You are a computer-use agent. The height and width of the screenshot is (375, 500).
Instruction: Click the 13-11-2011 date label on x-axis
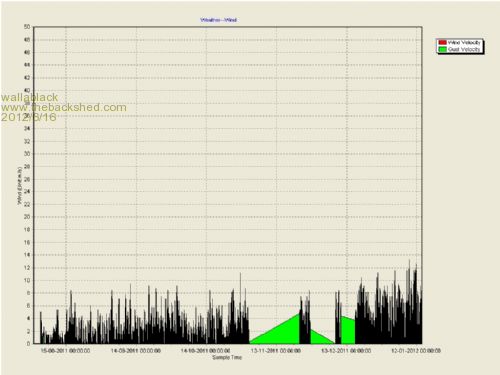click(x=276, y=351)
